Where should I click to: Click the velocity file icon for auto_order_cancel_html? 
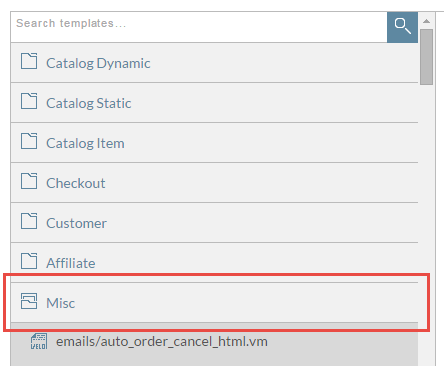39,341
